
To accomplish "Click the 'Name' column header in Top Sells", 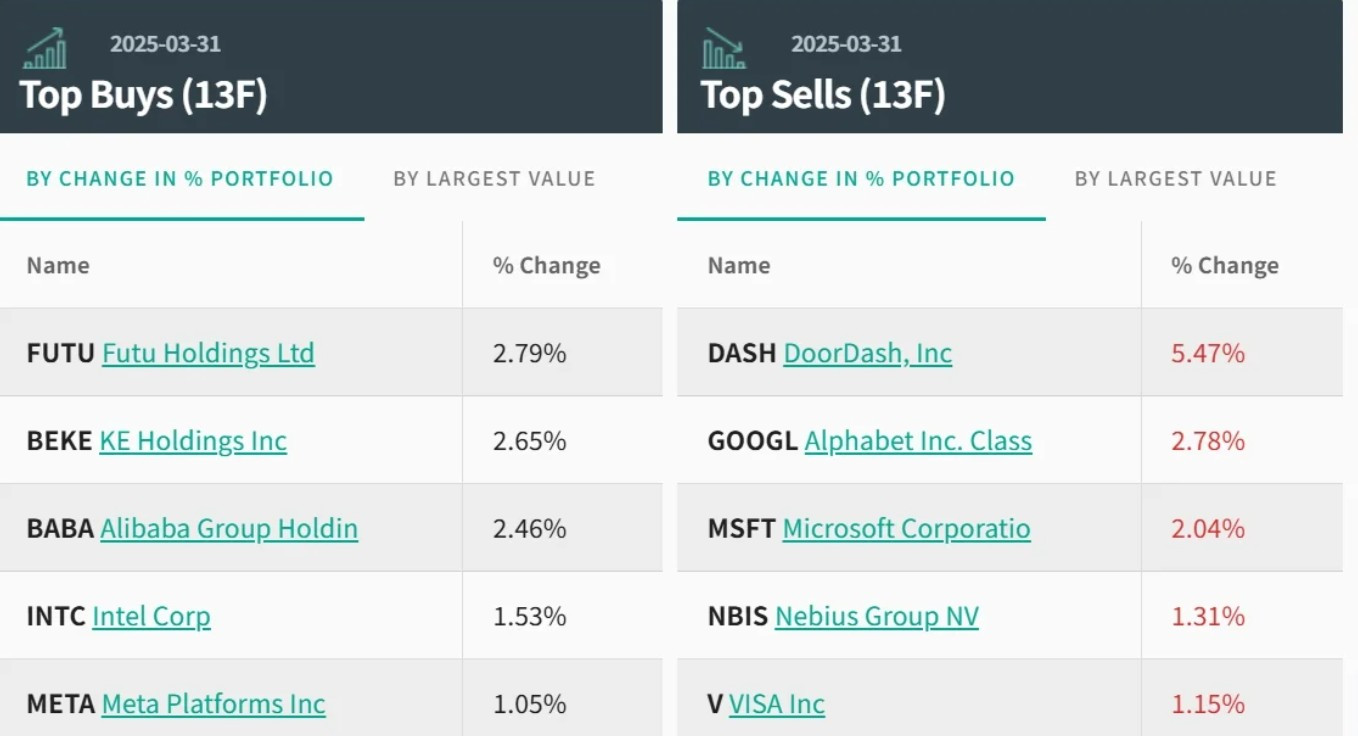I will [739, 266].
